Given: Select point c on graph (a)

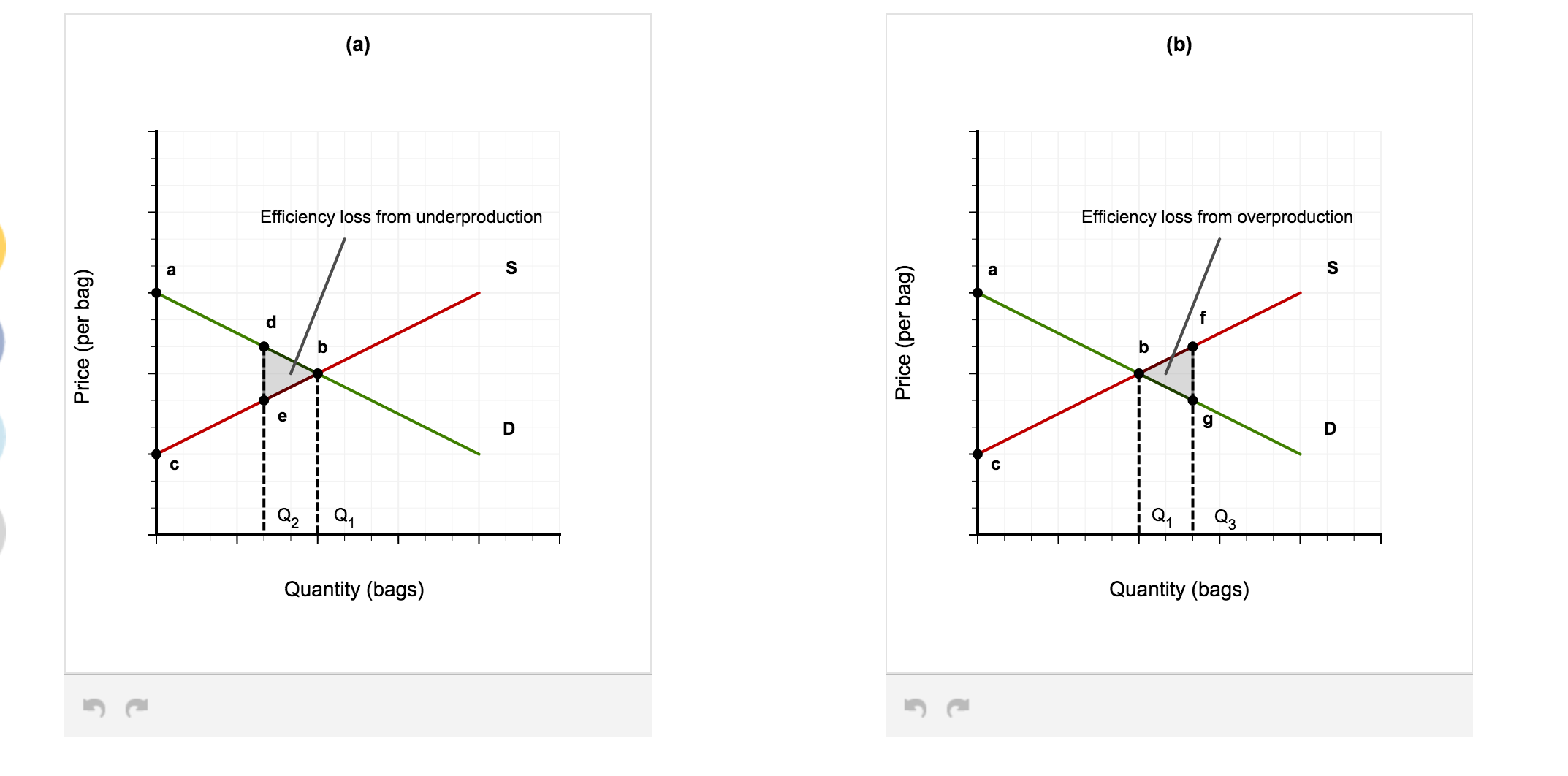Looking at the screenshot, I should pyautogui.click(x=156, y=454).
